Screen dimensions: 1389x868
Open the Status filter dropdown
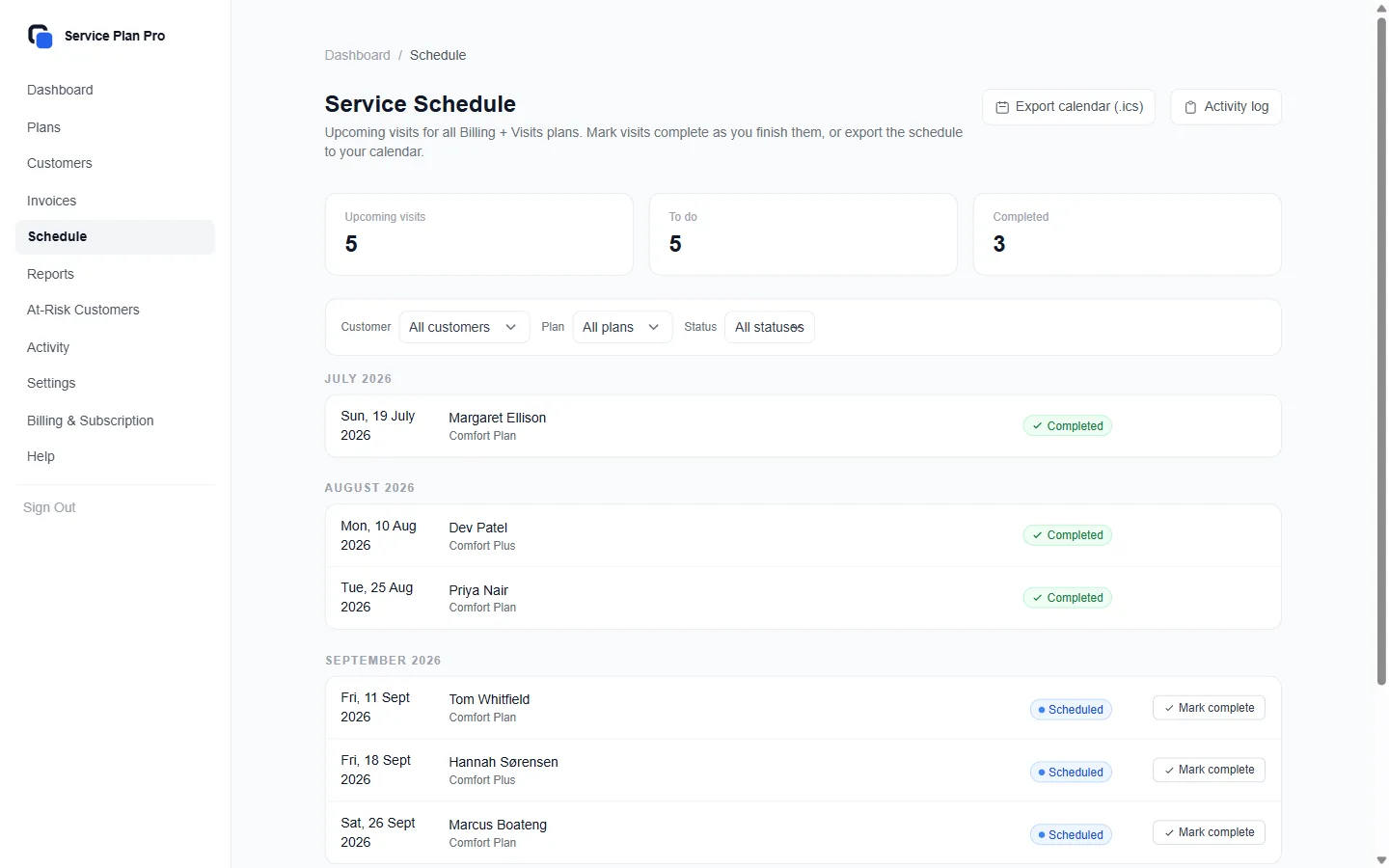point(770,327)
